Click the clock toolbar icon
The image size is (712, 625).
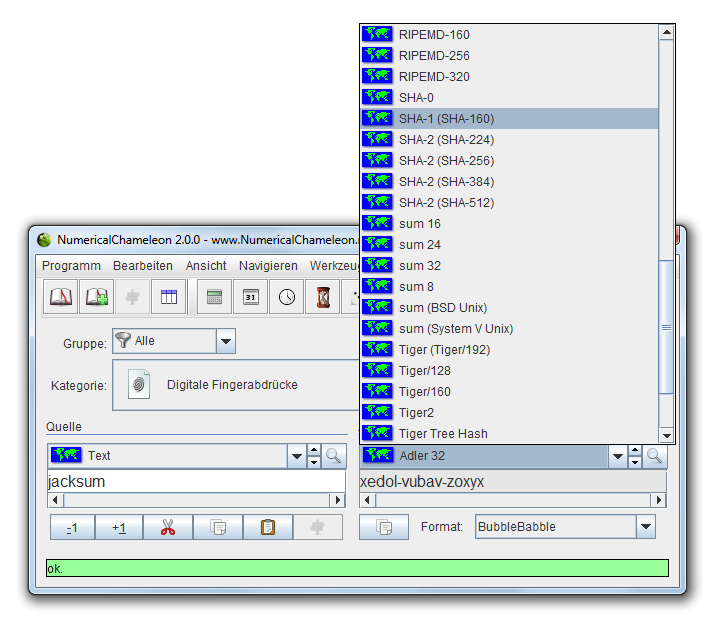pyautogui.click(x=287, y=297)
